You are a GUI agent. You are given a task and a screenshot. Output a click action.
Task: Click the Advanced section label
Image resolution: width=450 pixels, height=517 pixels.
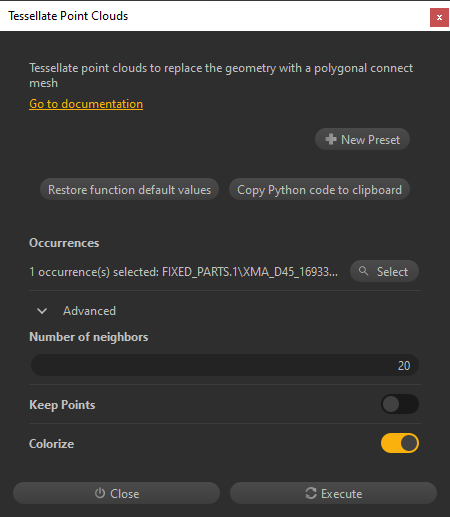pos(89,311)
